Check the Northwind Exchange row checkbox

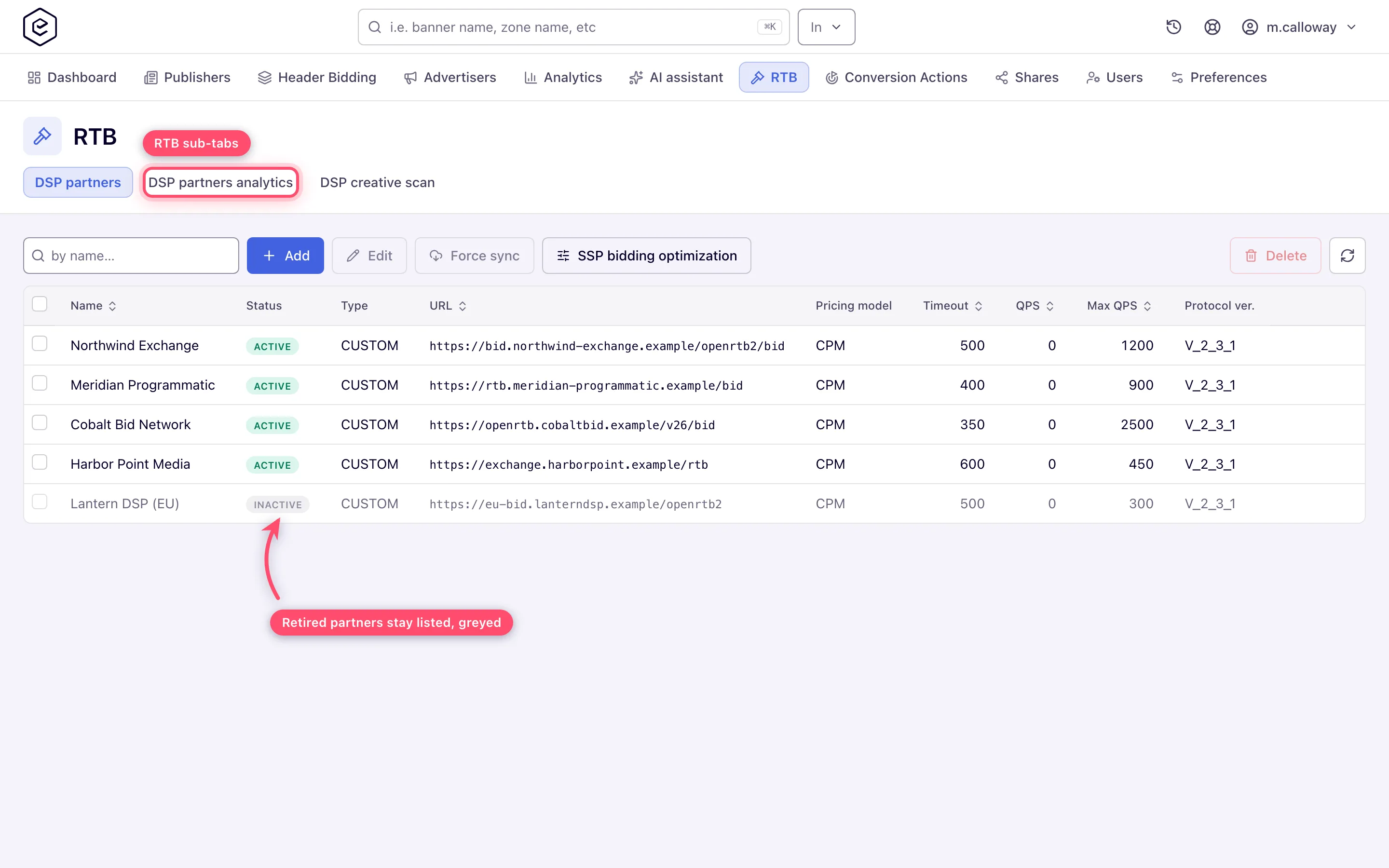(40, 343)
